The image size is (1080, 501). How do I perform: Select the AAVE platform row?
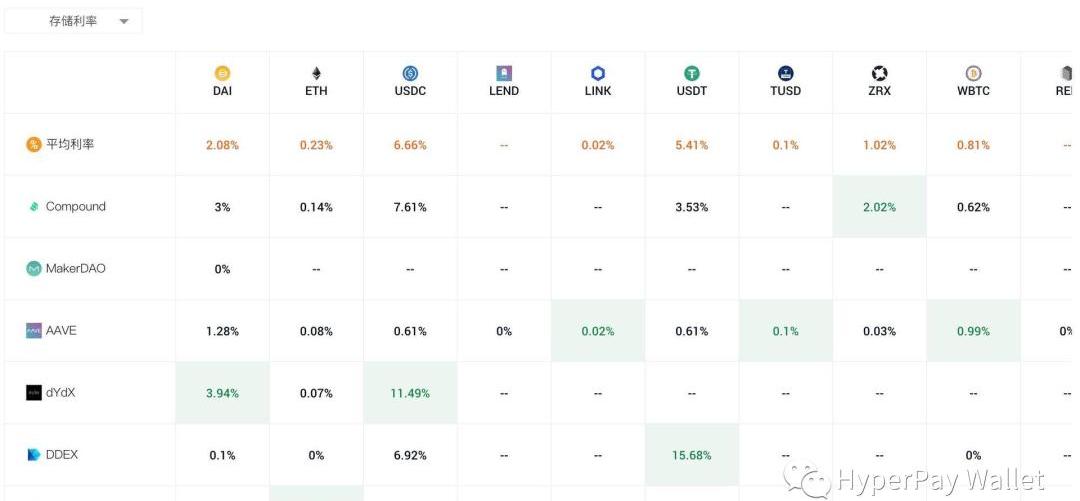61,330
